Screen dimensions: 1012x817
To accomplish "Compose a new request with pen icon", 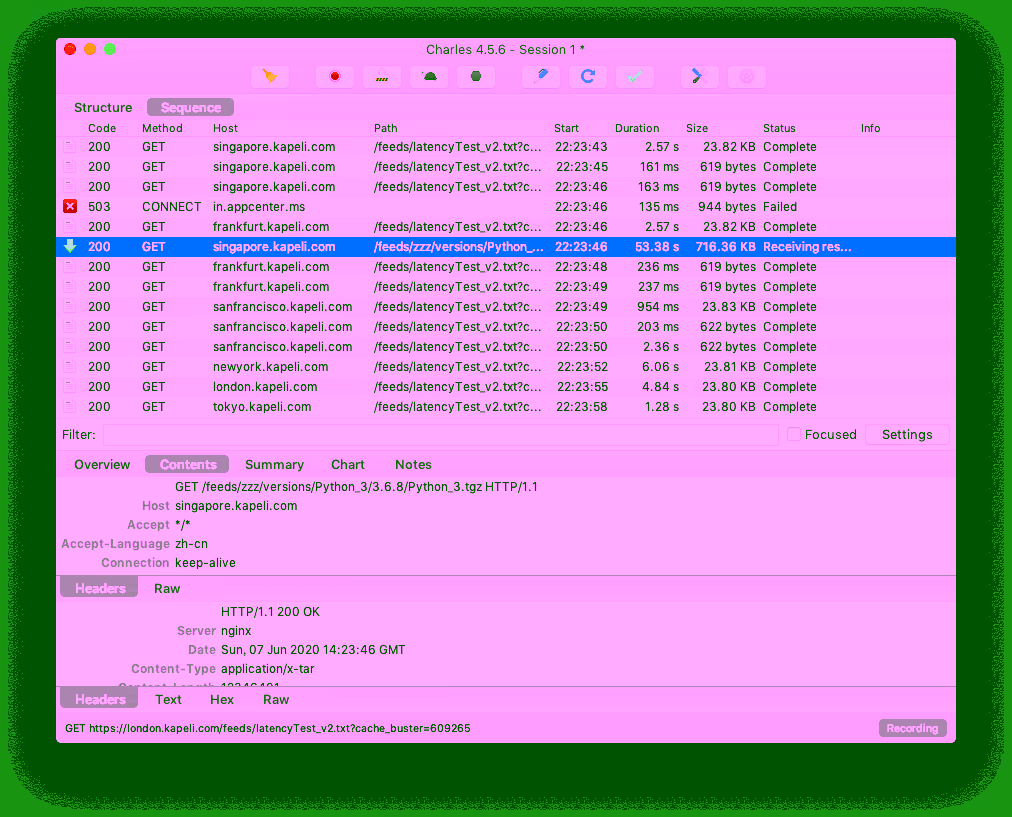I will click(541, 76).
